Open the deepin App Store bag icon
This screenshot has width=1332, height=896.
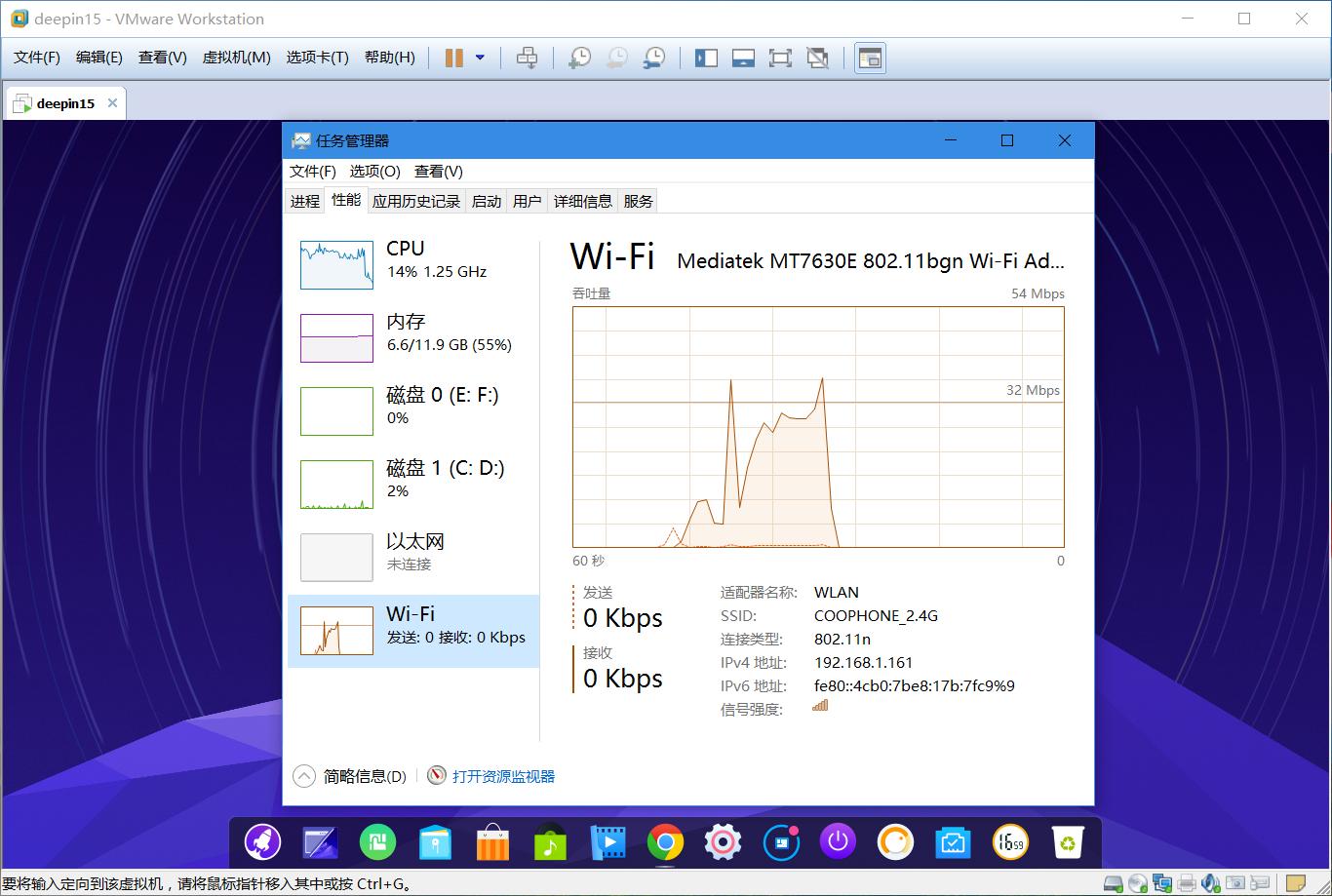(492, 840)
